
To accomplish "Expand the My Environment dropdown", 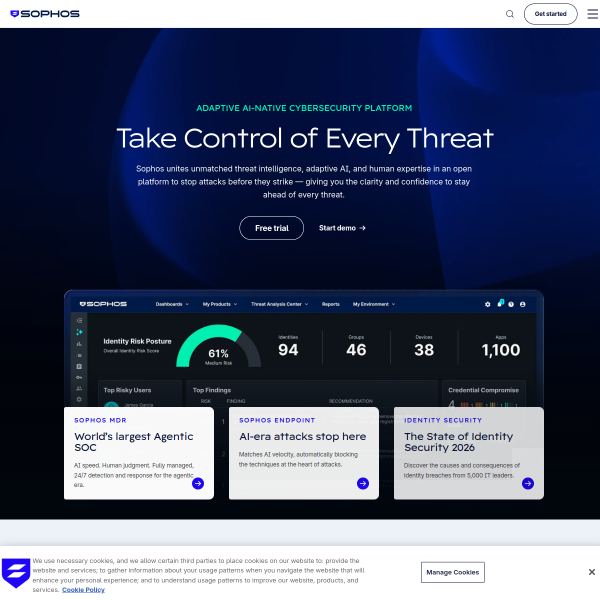I will coord(374,304).
